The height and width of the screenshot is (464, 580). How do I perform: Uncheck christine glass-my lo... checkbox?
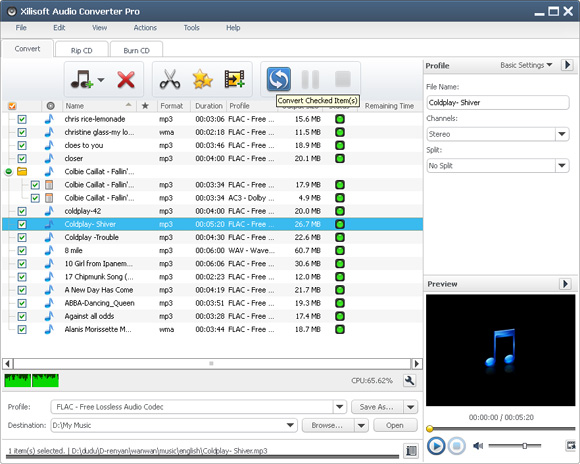coord(22,132)
